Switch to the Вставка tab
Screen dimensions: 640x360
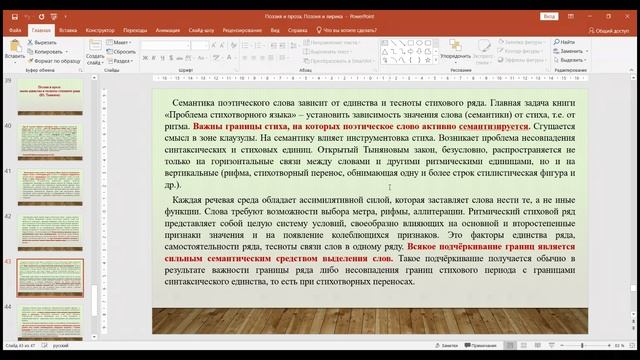point(68,30)
